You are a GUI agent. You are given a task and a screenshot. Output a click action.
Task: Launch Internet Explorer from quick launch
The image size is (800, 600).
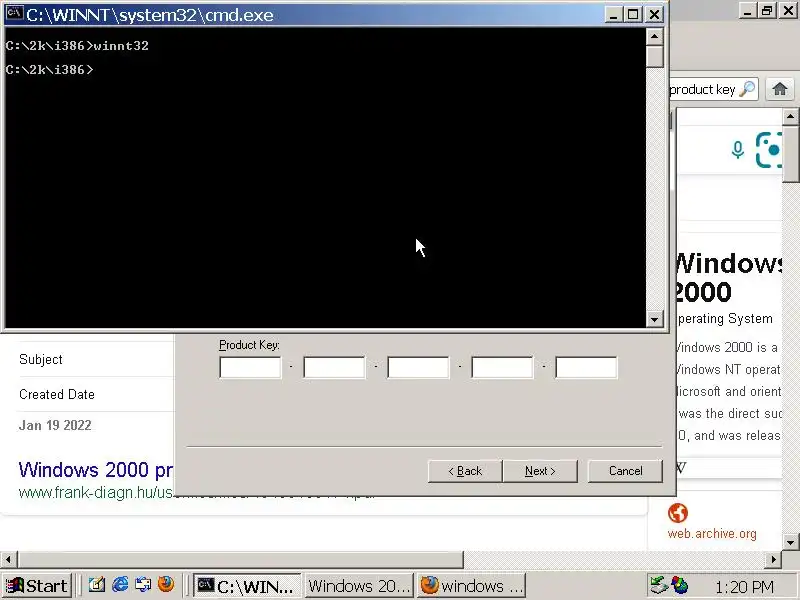pos(120,584)
